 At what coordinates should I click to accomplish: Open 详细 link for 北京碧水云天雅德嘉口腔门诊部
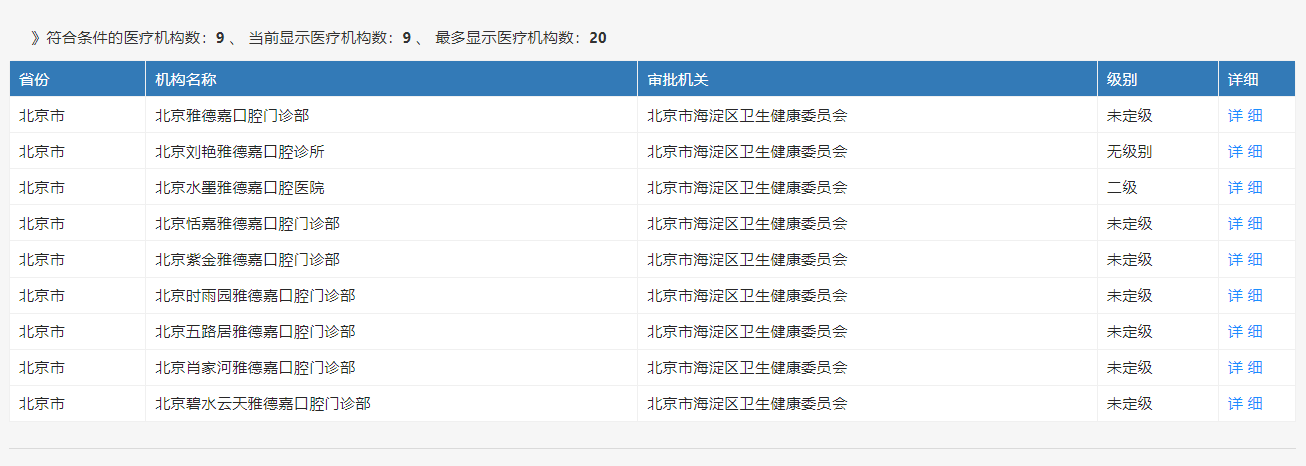coord(1245,403)
